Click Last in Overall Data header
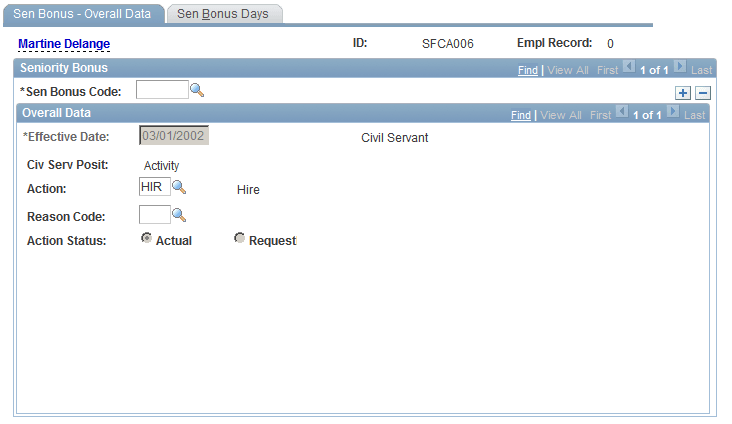Viewport: 732px width, 424px height. click(x=695, y=115)
